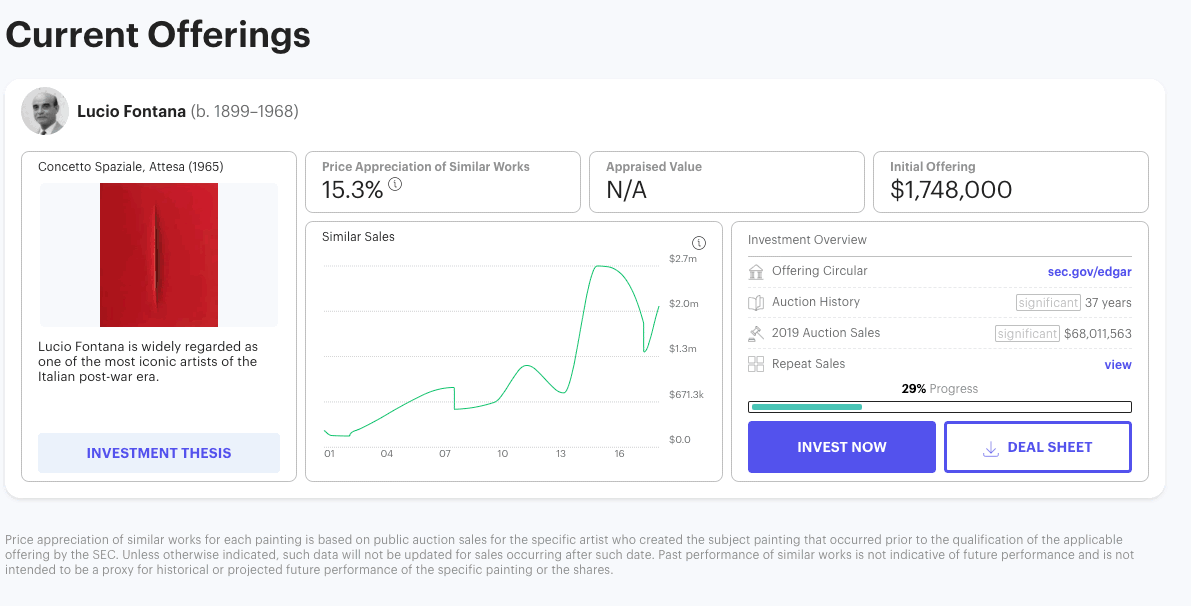Click the green Similar Sales line chart

pyautogui.click(x=491, y=351)
